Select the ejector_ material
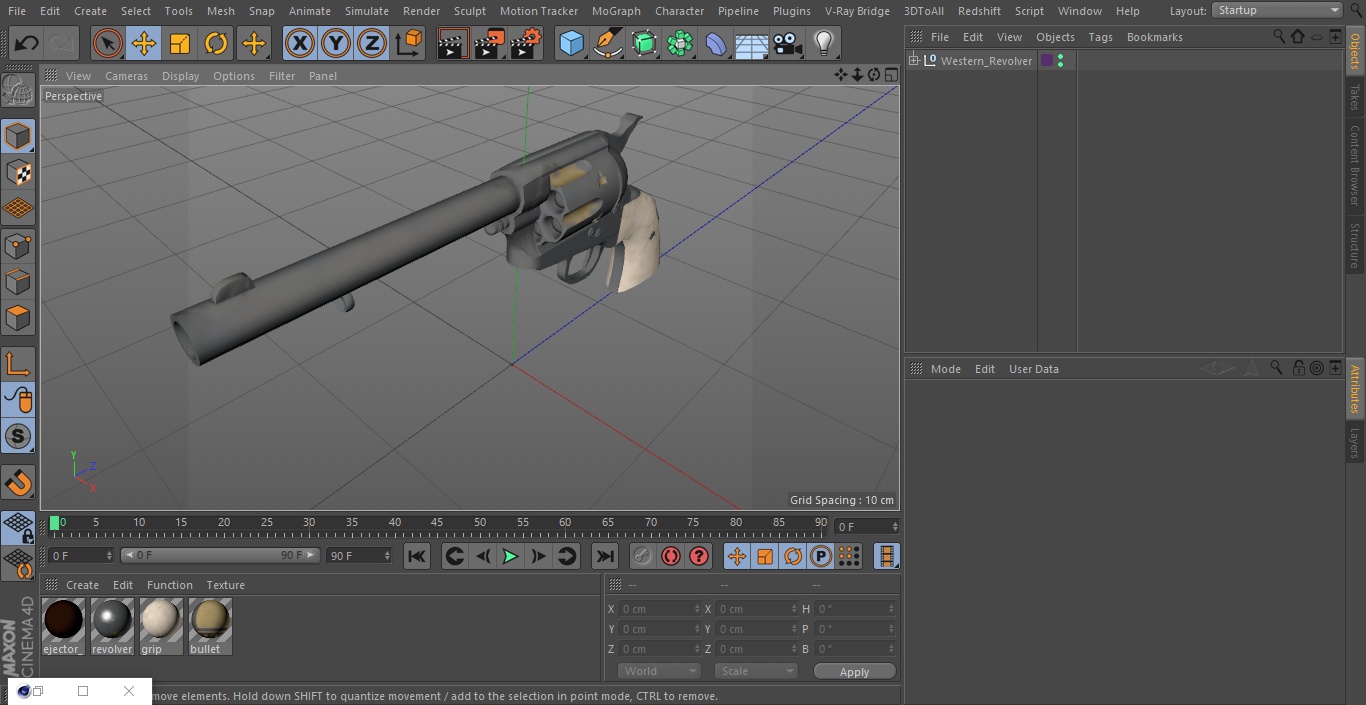 point(63,627)
